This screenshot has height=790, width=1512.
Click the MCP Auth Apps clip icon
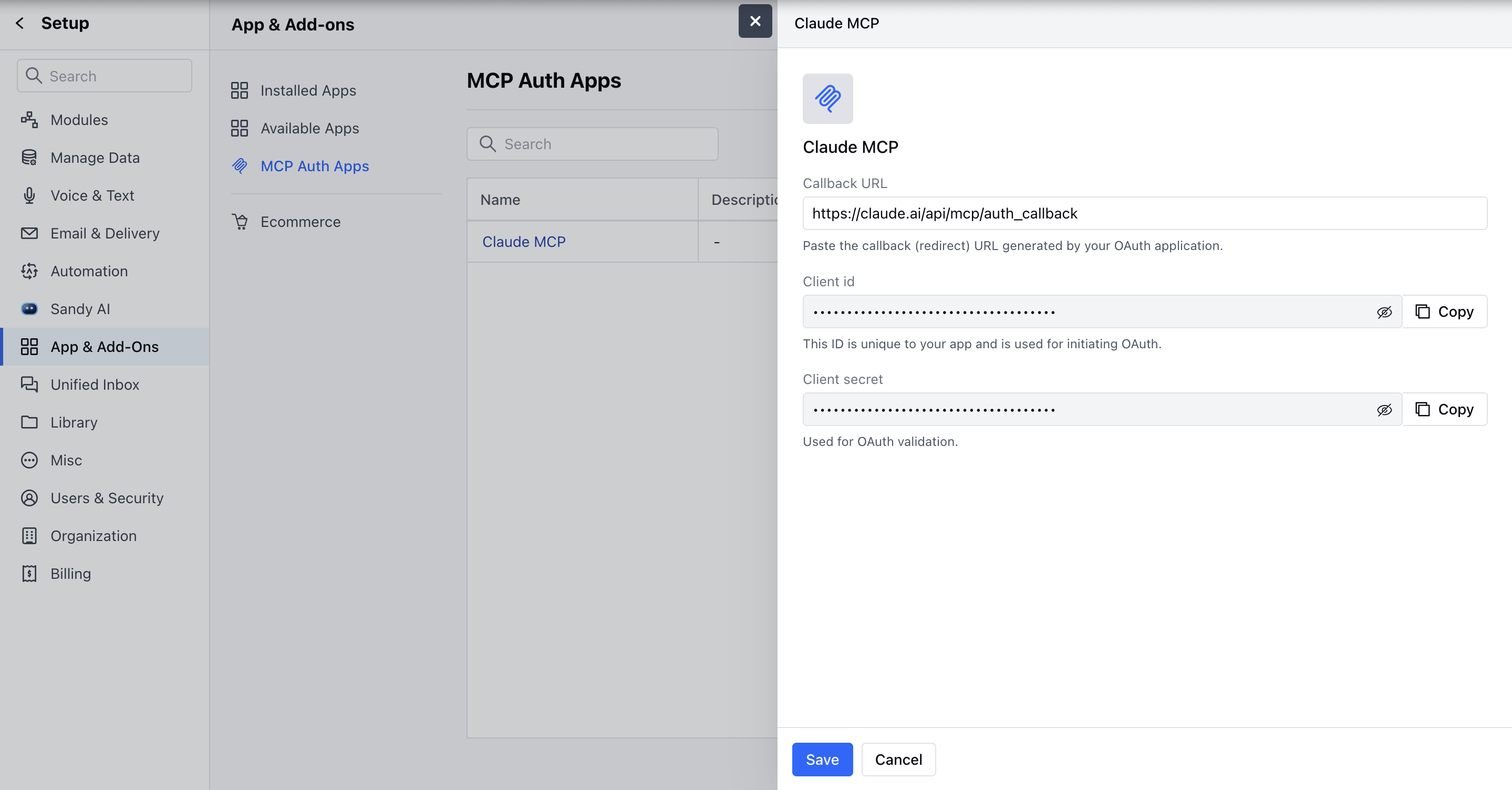pos(240,166)
